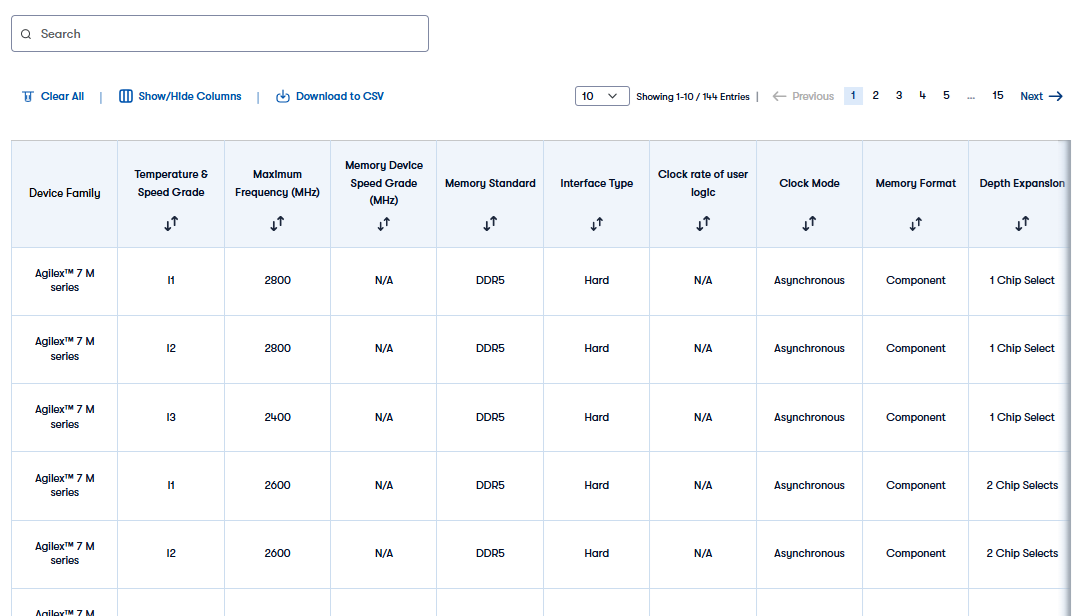Viewport: 1074px width, 616px height.
Task: Sort by Clock rate of user logic
Action: [703, 223]
